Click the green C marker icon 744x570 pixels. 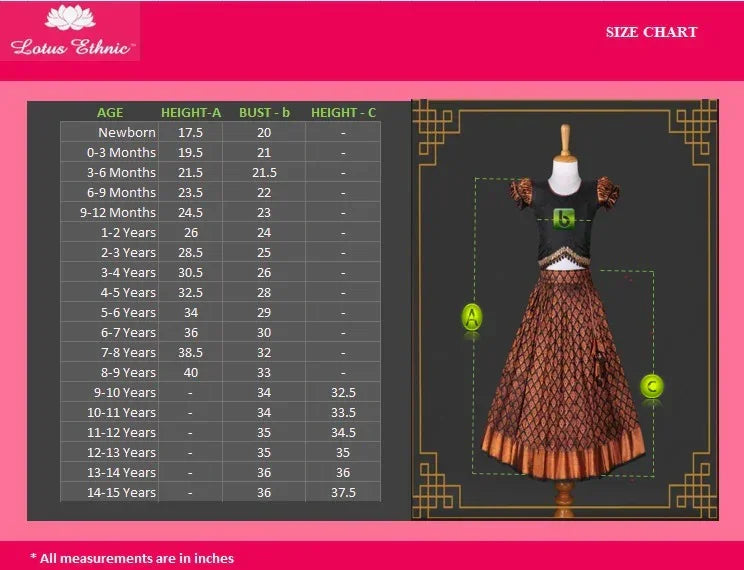pyautogui.click(x=652, y=386)
